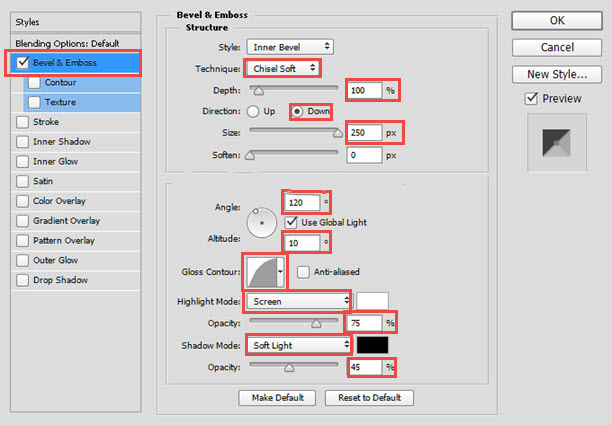Enable the Drop Shadow checkbox
Screen dimensions: 612x425
[23, 280]
